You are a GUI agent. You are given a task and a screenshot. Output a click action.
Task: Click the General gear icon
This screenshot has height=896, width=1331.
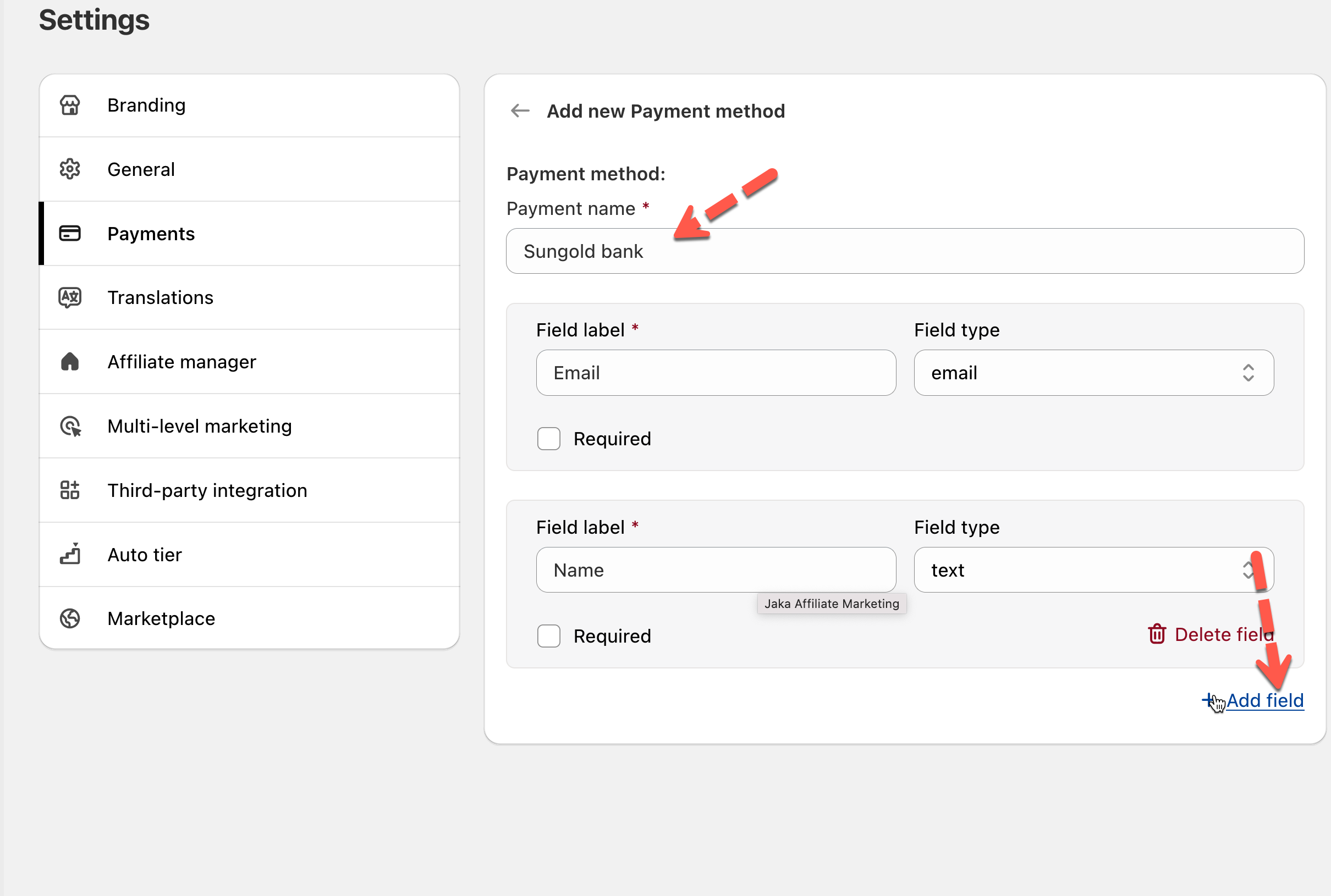[x=70, y=169]
